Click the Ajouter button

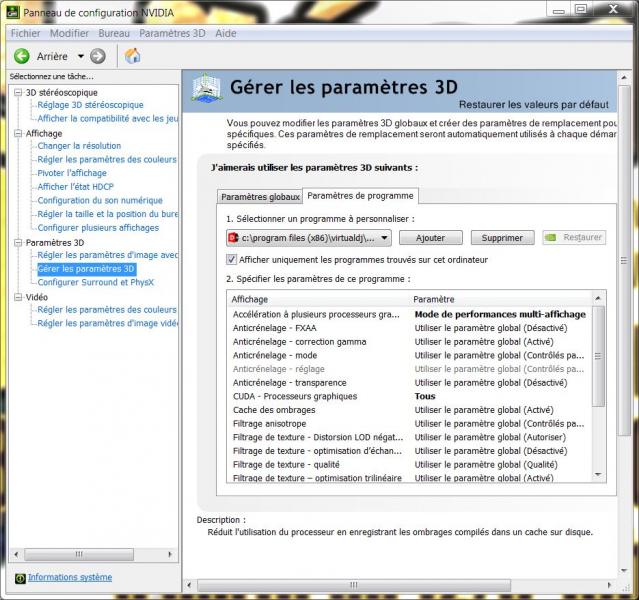(430, 238)
